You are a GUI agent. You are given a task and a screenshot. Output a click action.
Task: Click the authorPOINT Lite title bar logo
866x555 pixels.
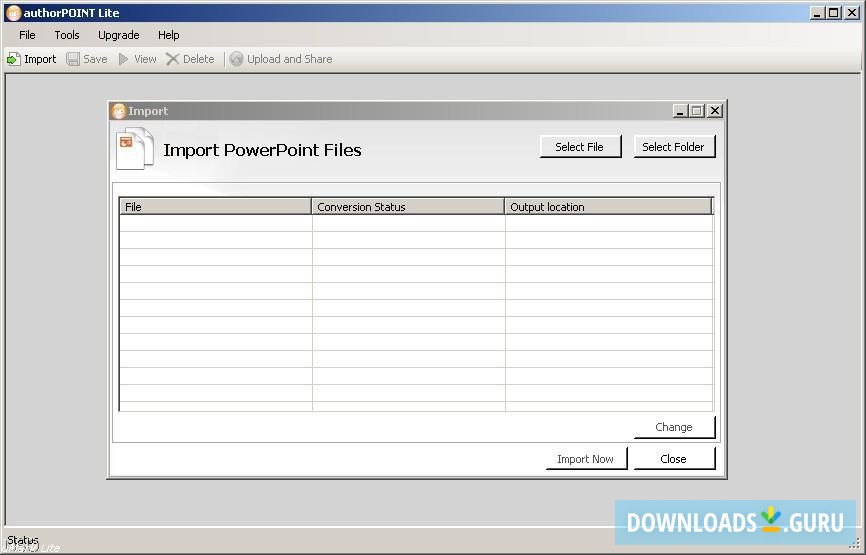click(x=13, y=12)
